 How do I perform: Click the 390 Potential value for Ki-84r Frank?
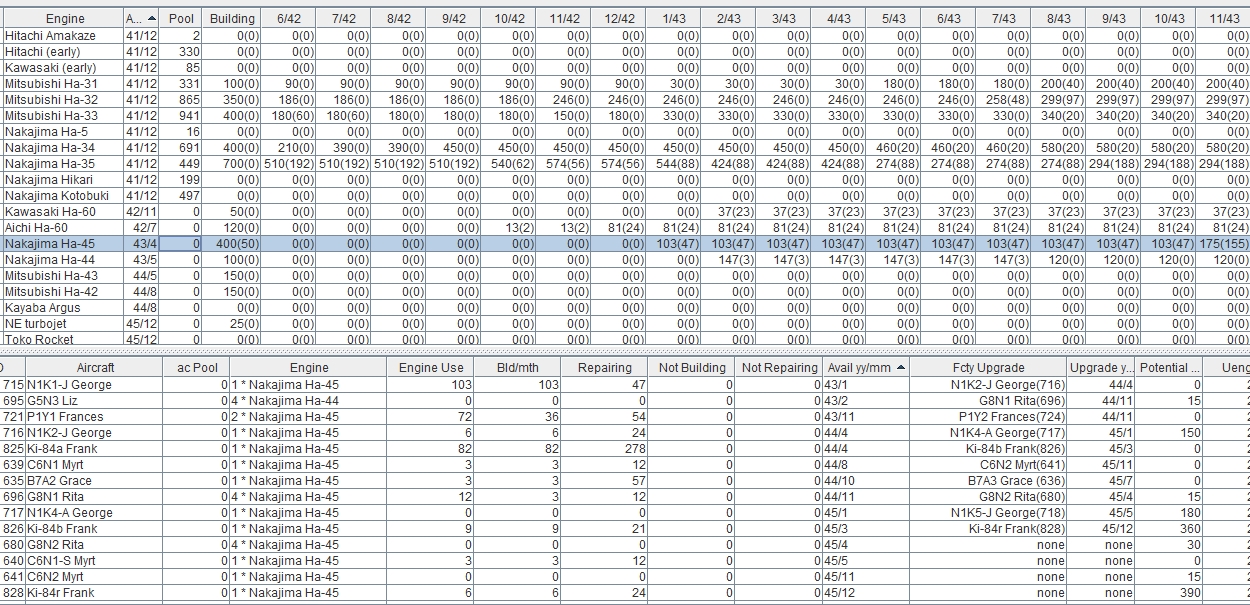[1170, 592]
